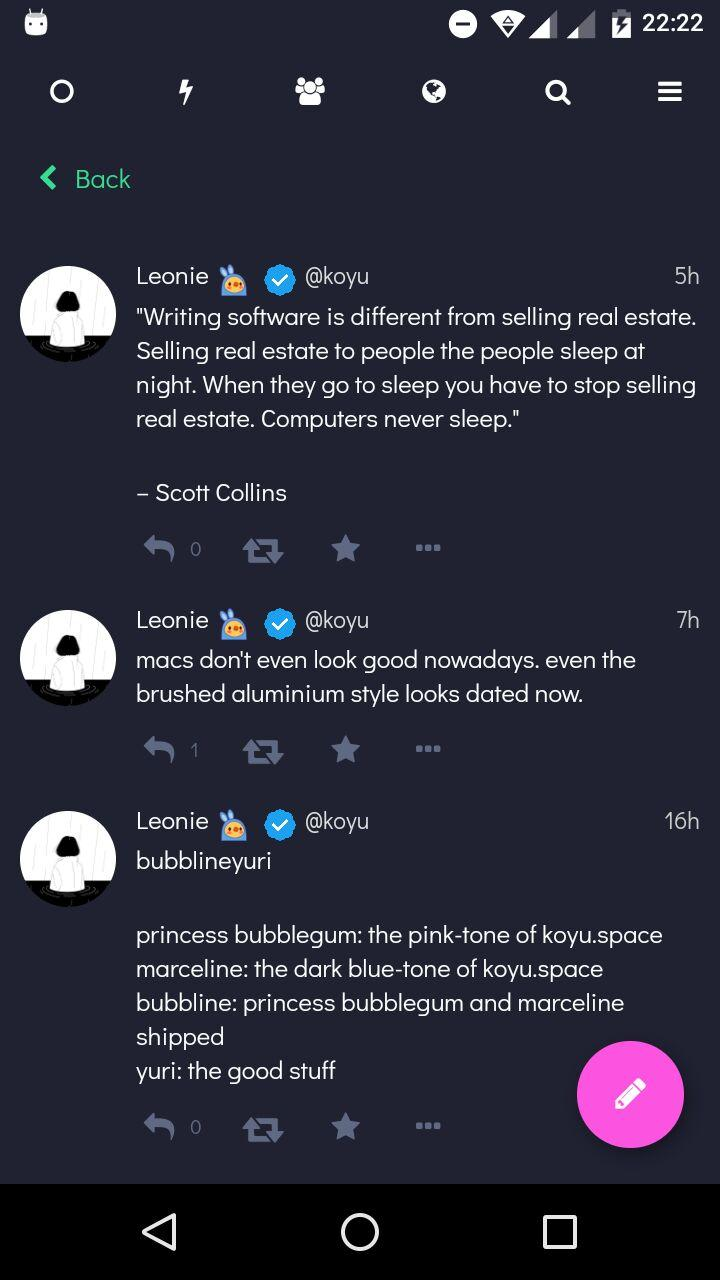720x1280 pixels.
Task: Switch to the local timeline people tab
Action: tap(310, 92)
